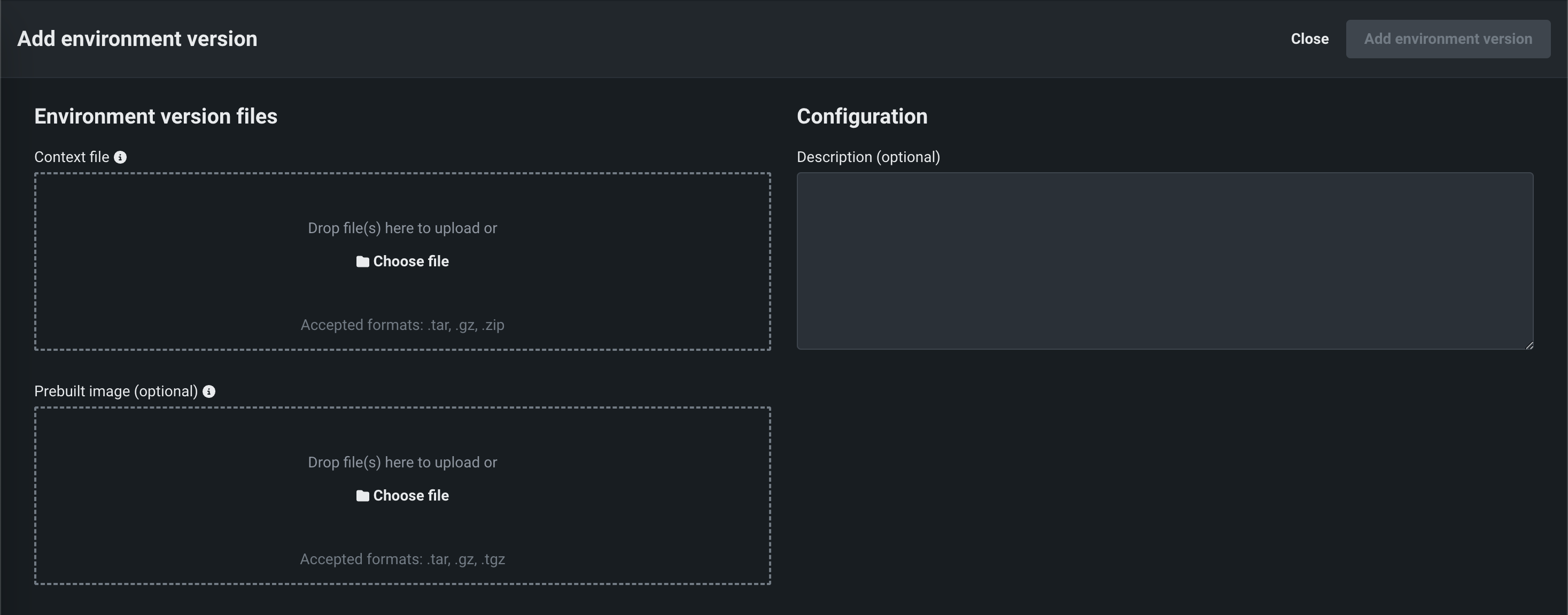Click the Prebuilt image drop zone prompt text

402,463
